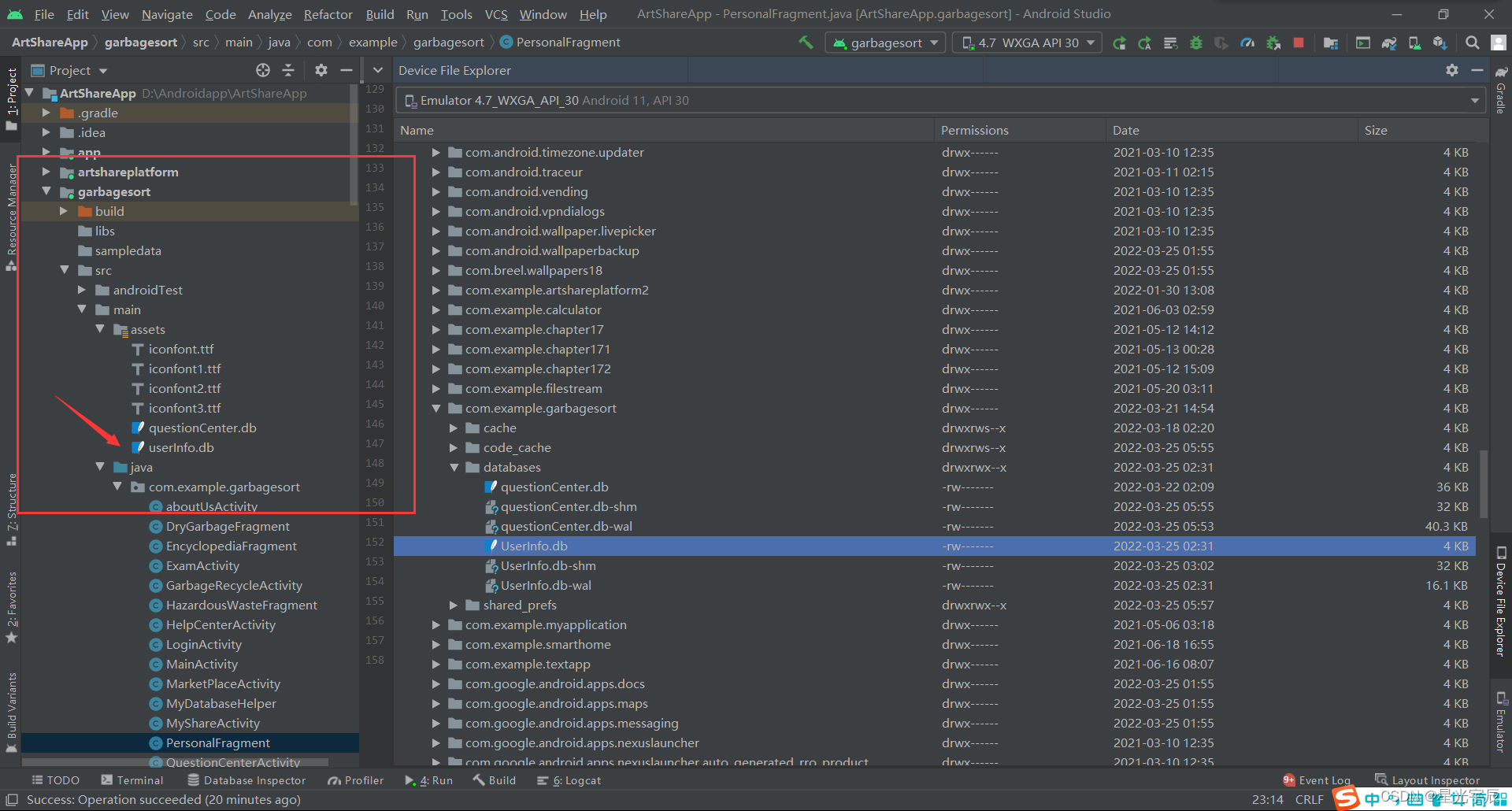Launch the Profile app gauge icon
The image size is (1512, 811).
1247,43
